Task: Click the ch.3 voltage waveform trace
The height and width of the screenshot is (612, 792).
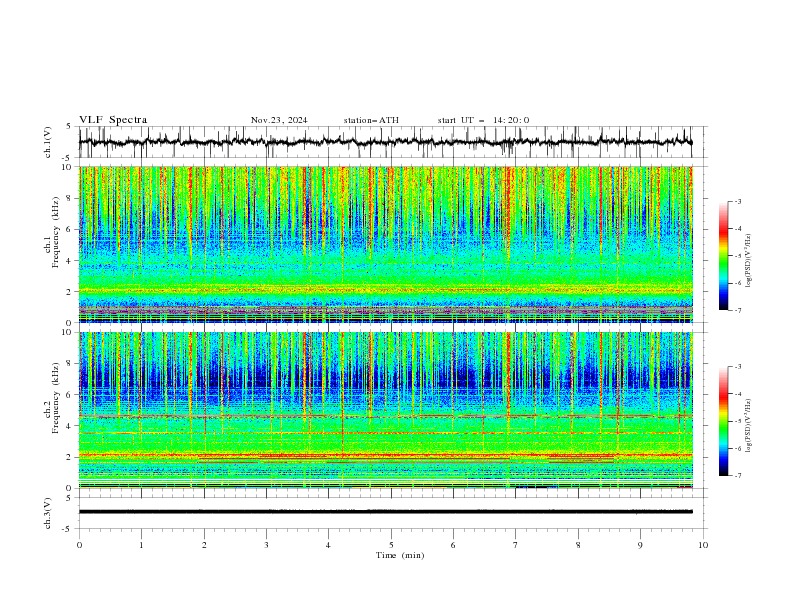Action: coord(385,512)
